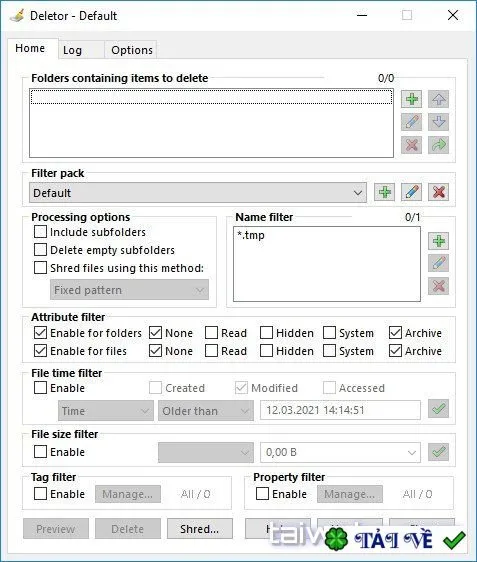477x562 pixels.
Task: Delete filter pack with red X icon
Action: click(x=439, y=192)
